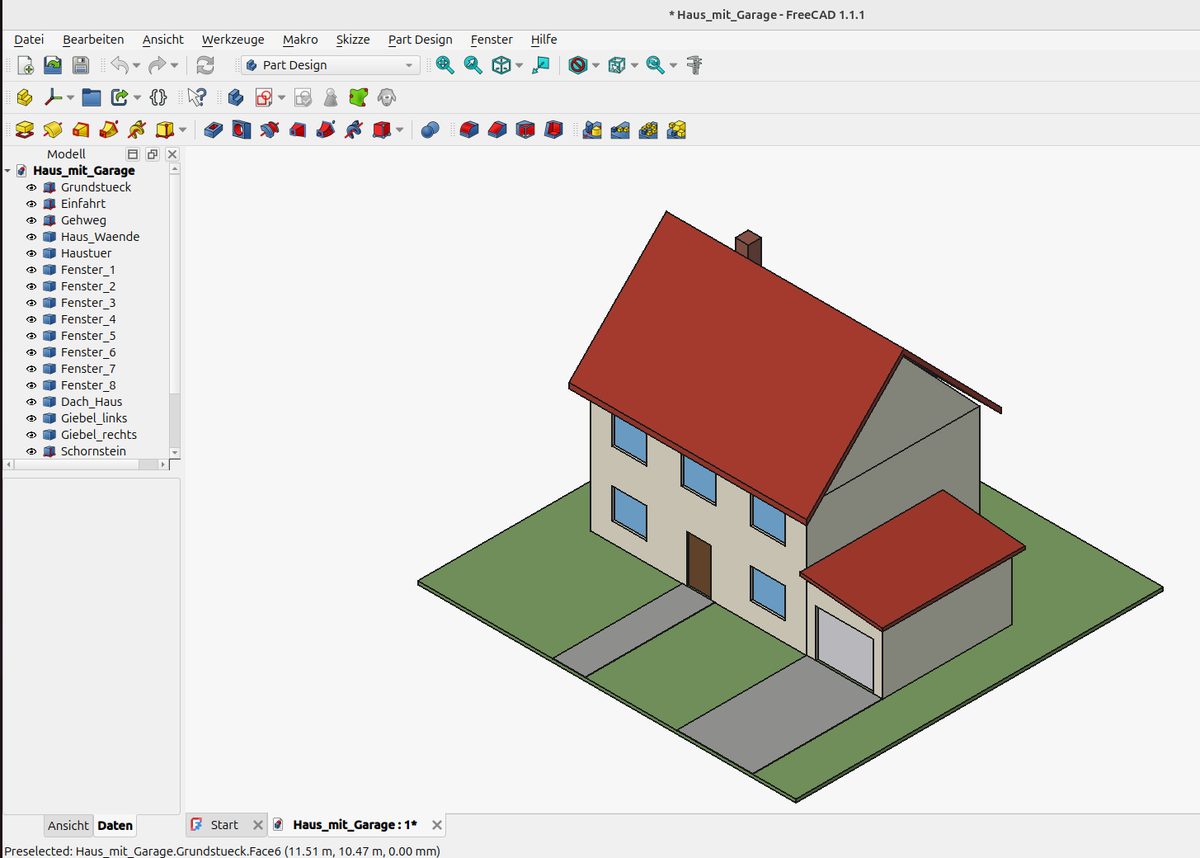The width and height of the screenshot is (1200, 858).
Task: Click the What's This help cursor icon
Action: 197,97
